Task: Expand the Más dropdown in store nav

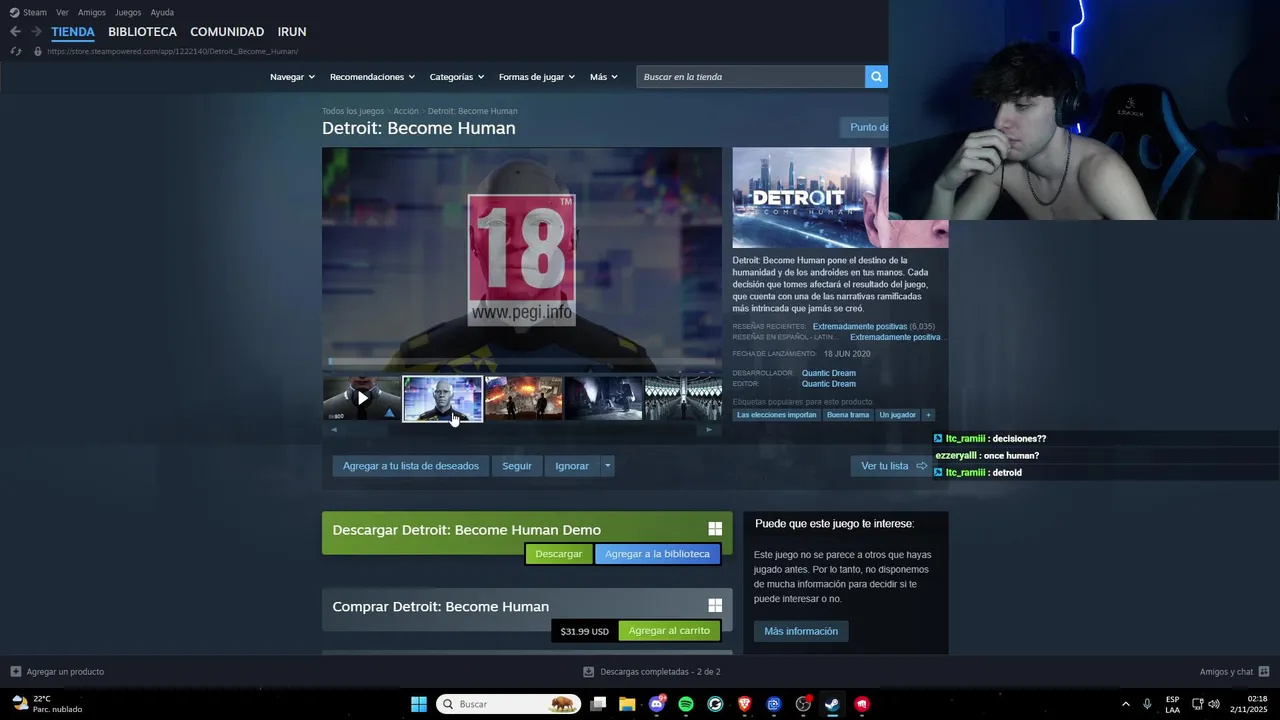Action: coord(603,77)
